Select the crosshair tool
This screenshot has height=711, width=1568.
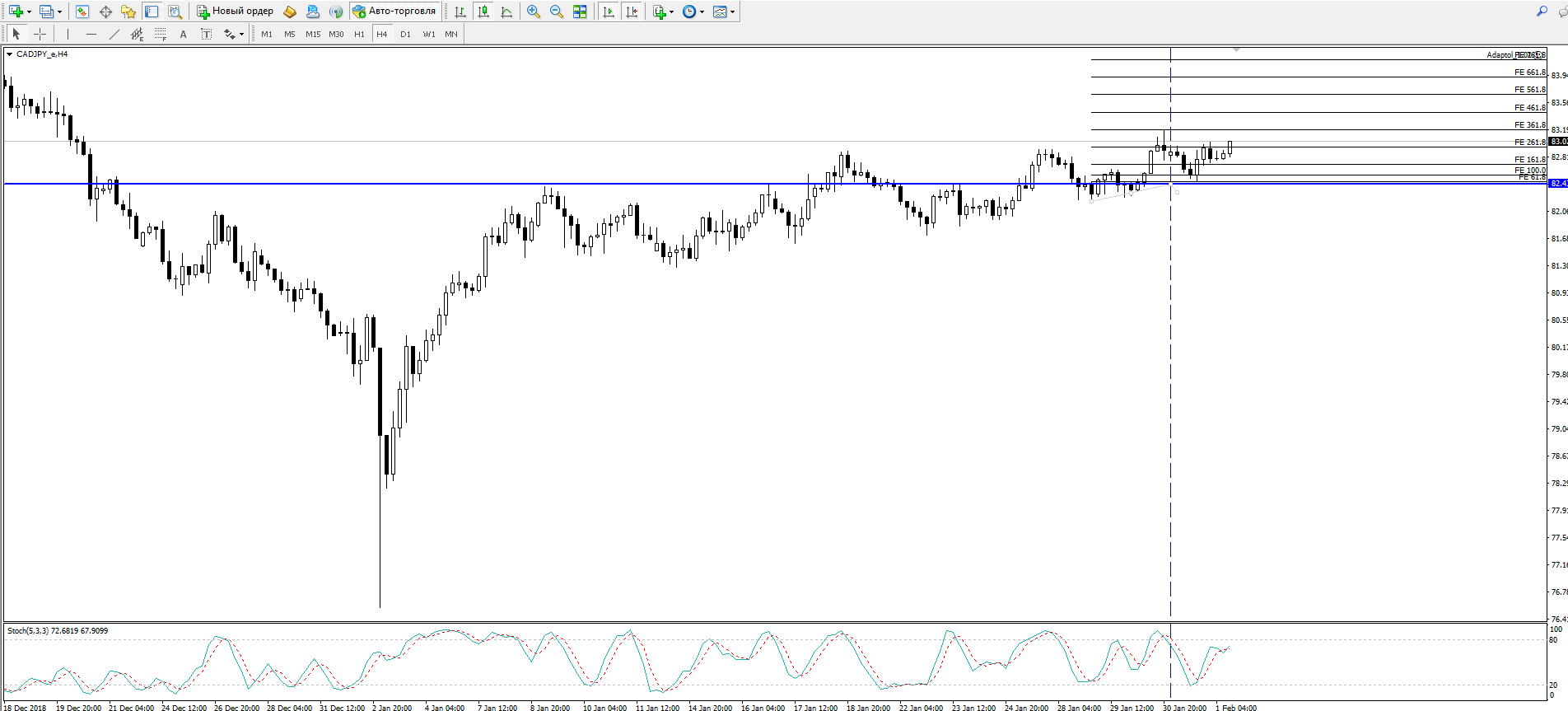tap(40, 34)
